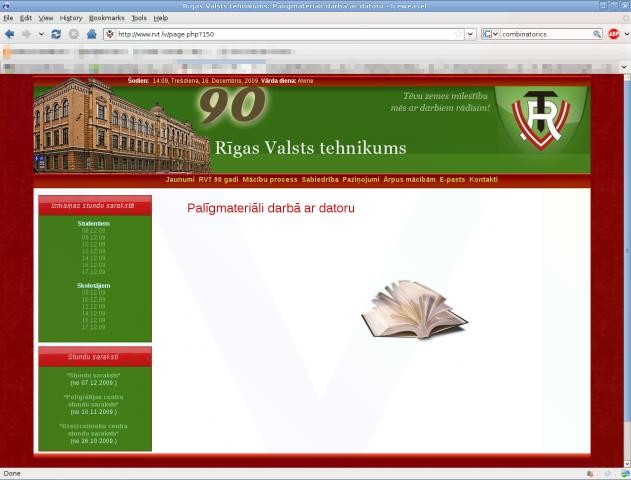Image resolution: width=631 pixels, height=480 pixels.
Task: Click the Adblock Plus ABP icon
Action: point(613,33)
